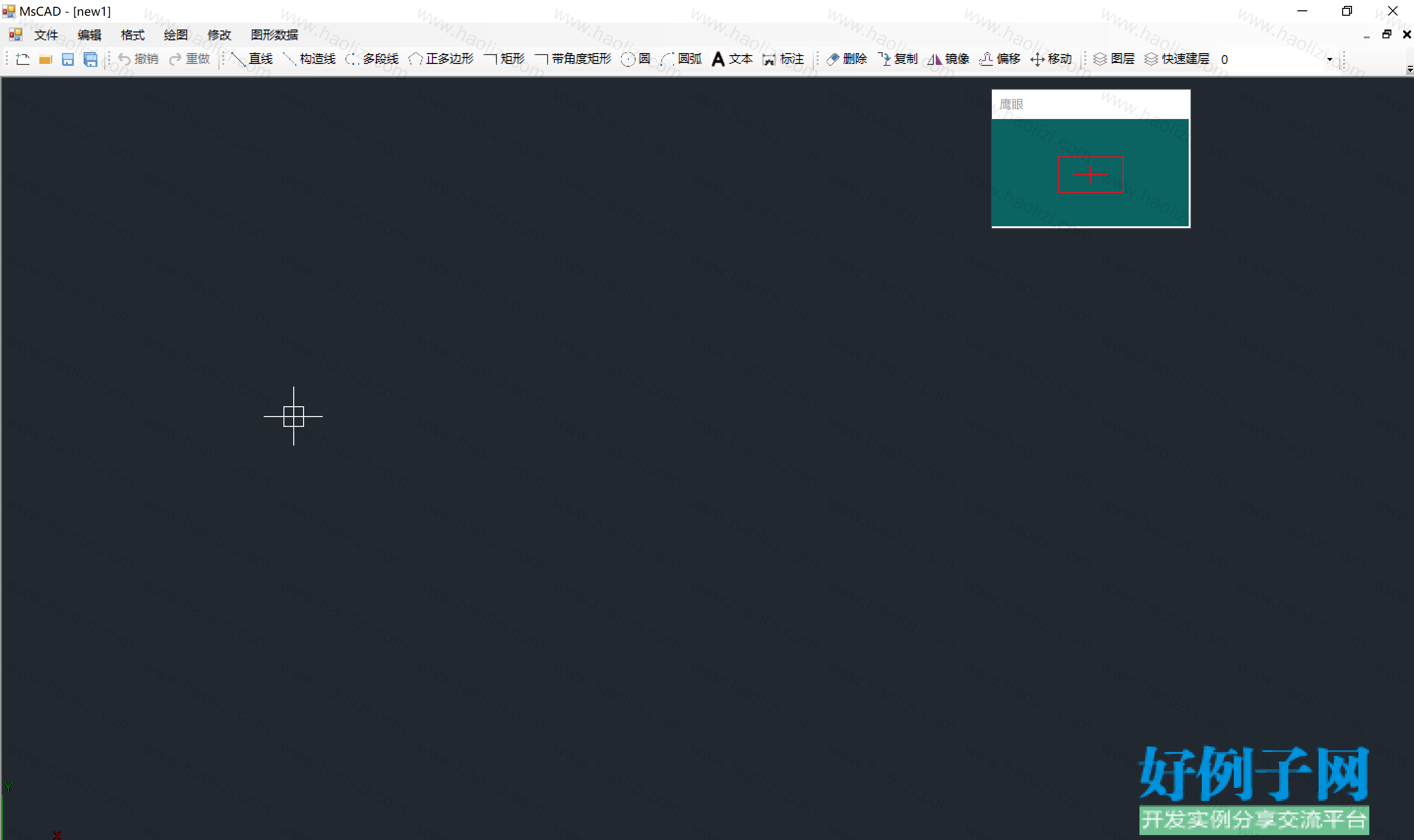Image resolution: width=1414 pixels, height=840 pixels.
Task: Click the Save As double-floppy icon
Action: 91,59
